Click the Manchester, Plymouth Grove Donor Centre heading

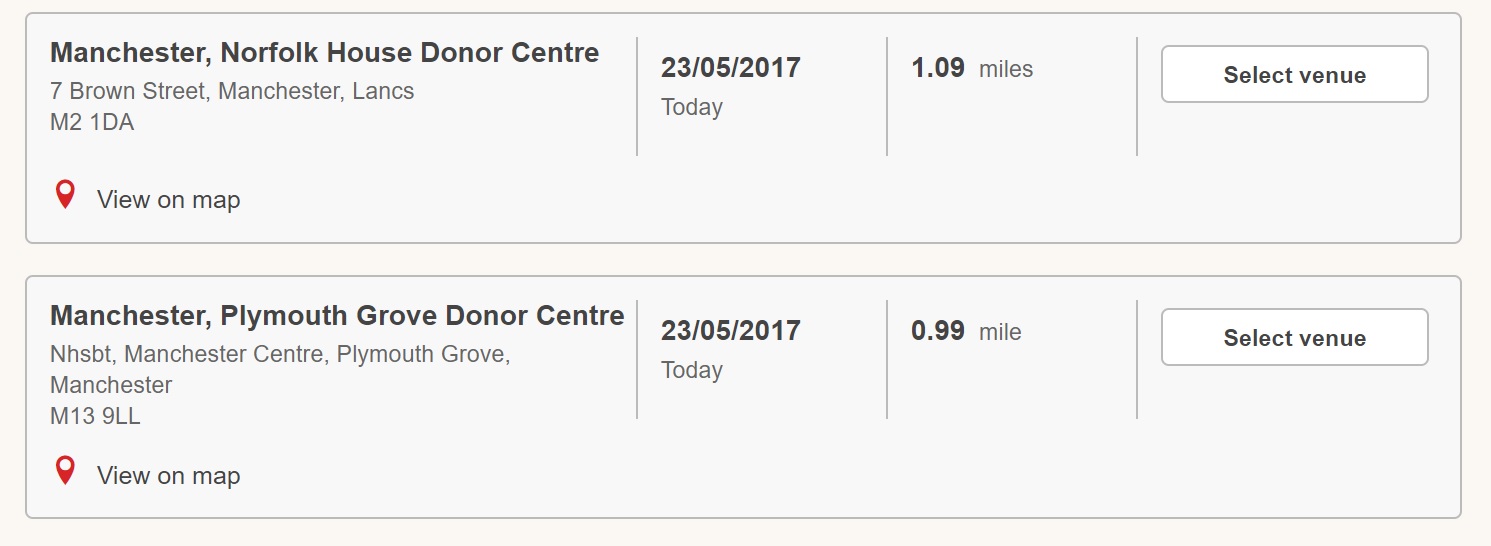(x=337, y=316)
